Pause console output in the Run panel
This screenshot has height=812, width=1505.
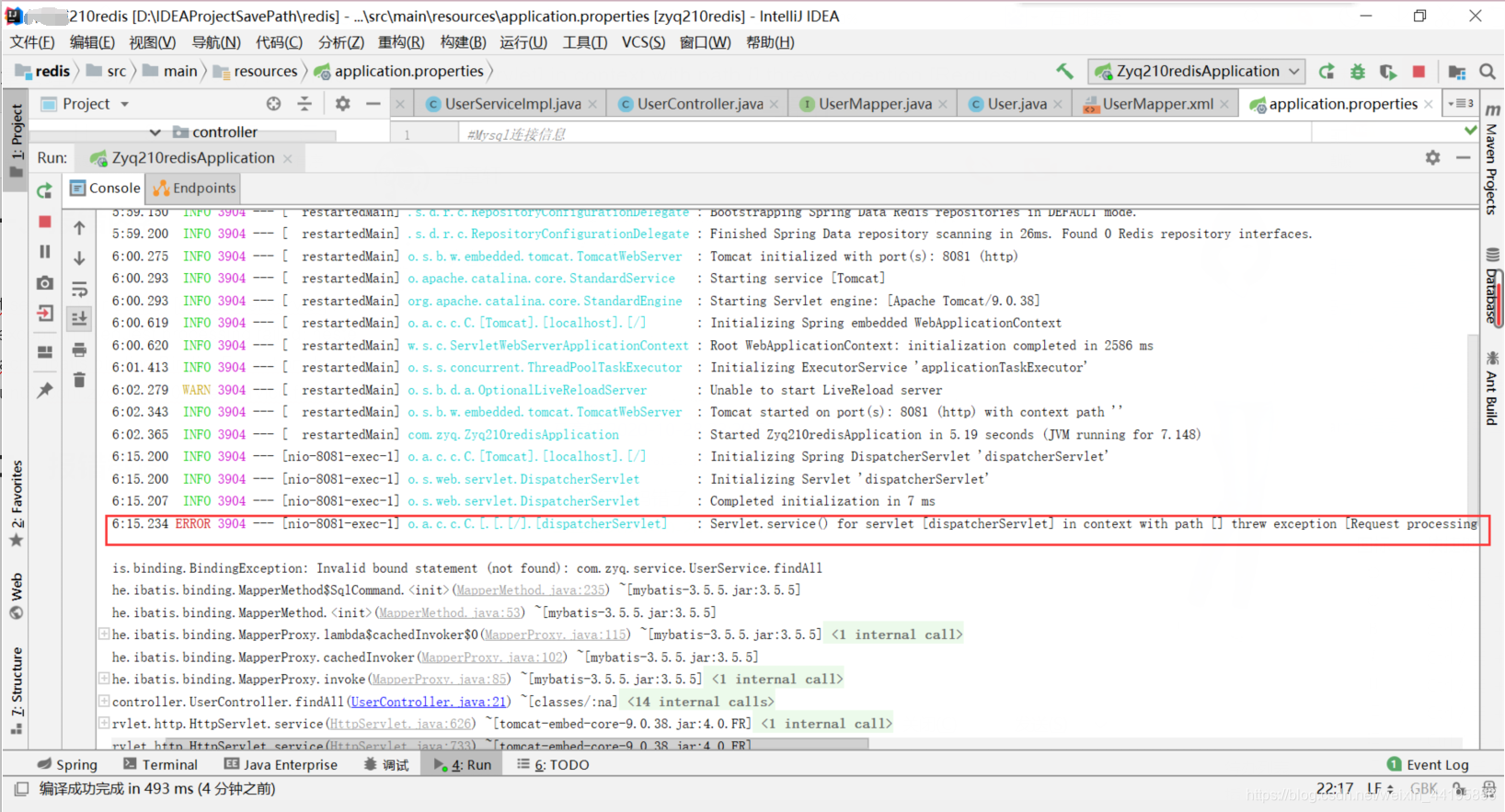click(44, 251)
